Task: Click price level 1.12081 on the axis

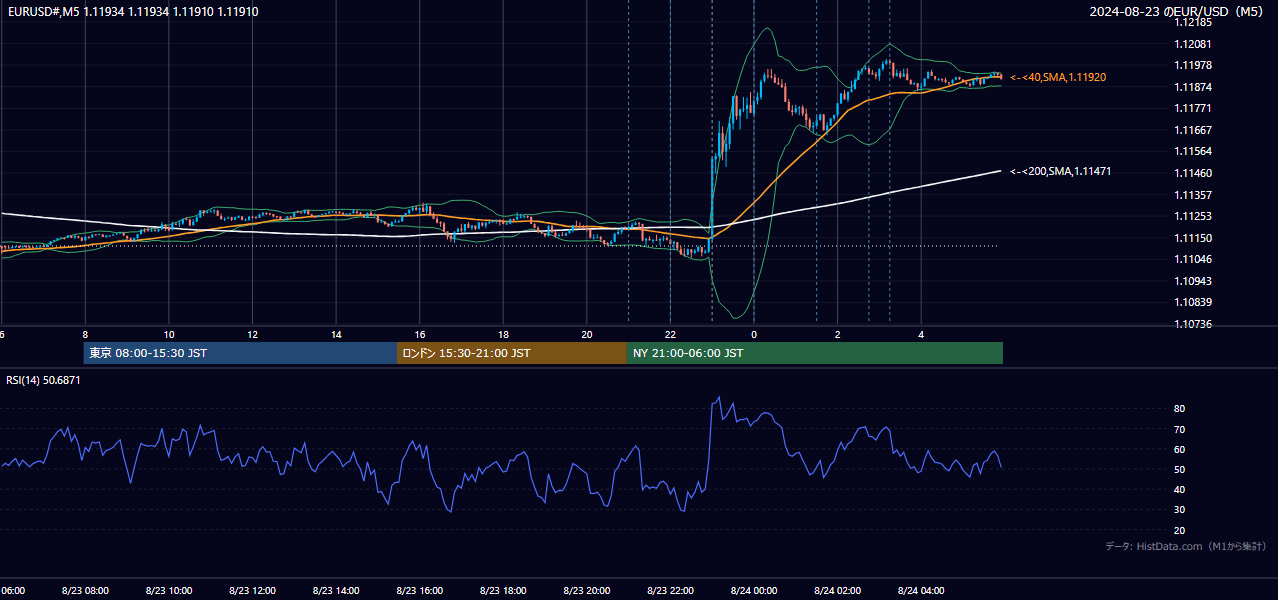Action: pos(1192,44)
